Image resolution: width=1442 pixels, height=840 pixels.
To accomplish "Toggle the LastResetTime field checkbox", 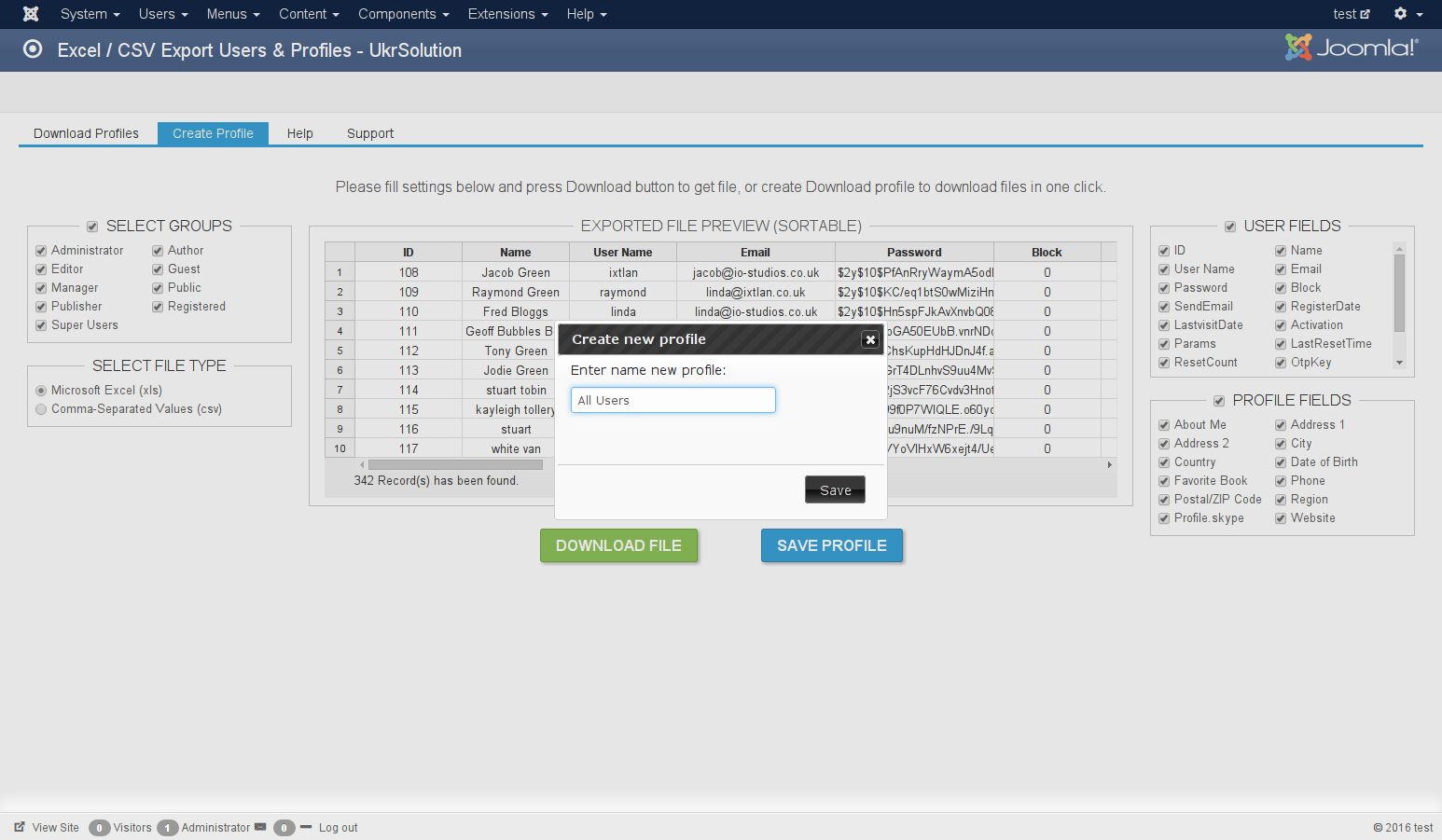I will coord(1281,344).
